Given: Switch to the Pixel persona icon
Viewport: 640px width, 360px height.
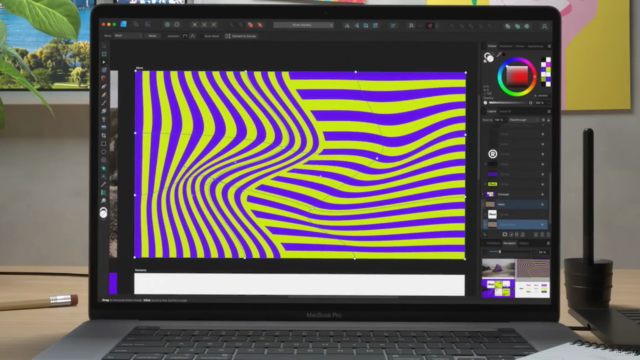Looking at the screenshot, I should coord(136,24).
